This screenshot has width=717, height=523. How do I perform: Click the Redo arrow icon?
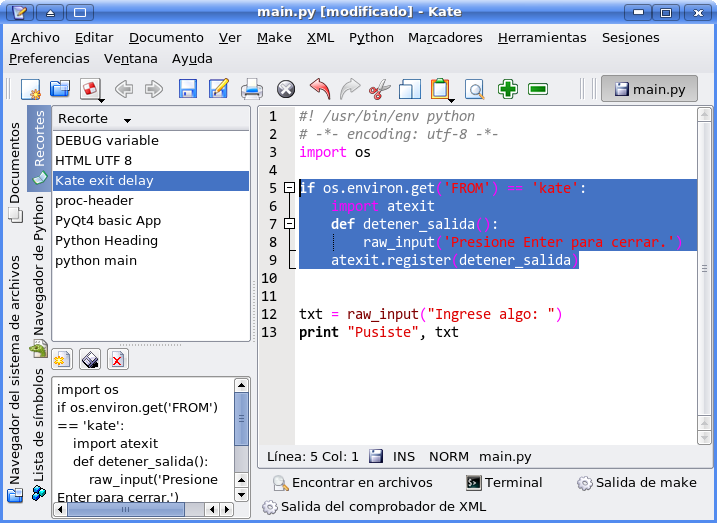350,89
